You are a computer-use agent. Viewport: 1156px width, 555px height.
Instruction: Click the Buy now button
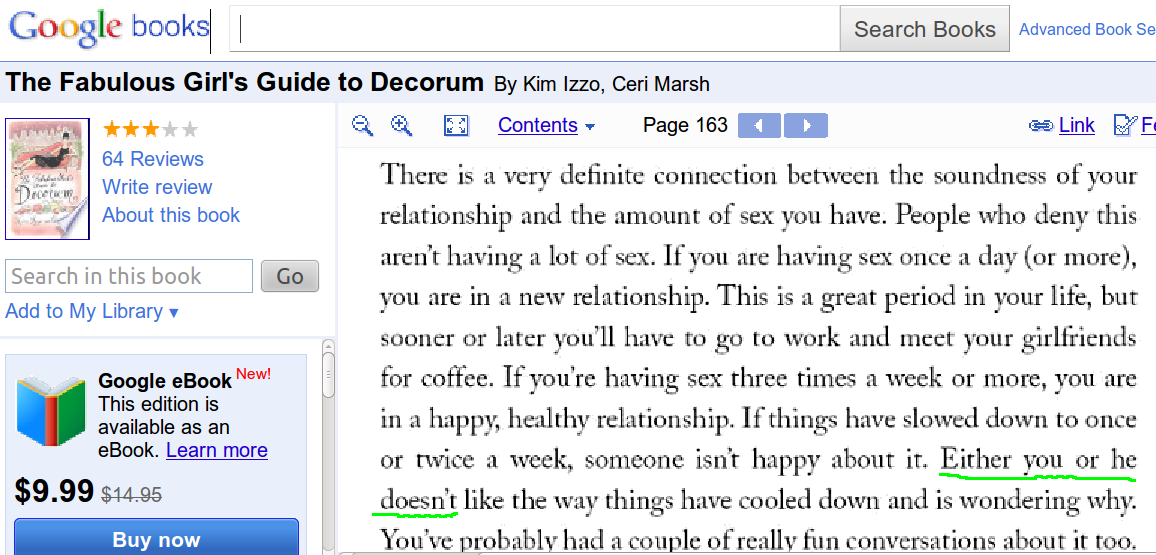point(156,538)
